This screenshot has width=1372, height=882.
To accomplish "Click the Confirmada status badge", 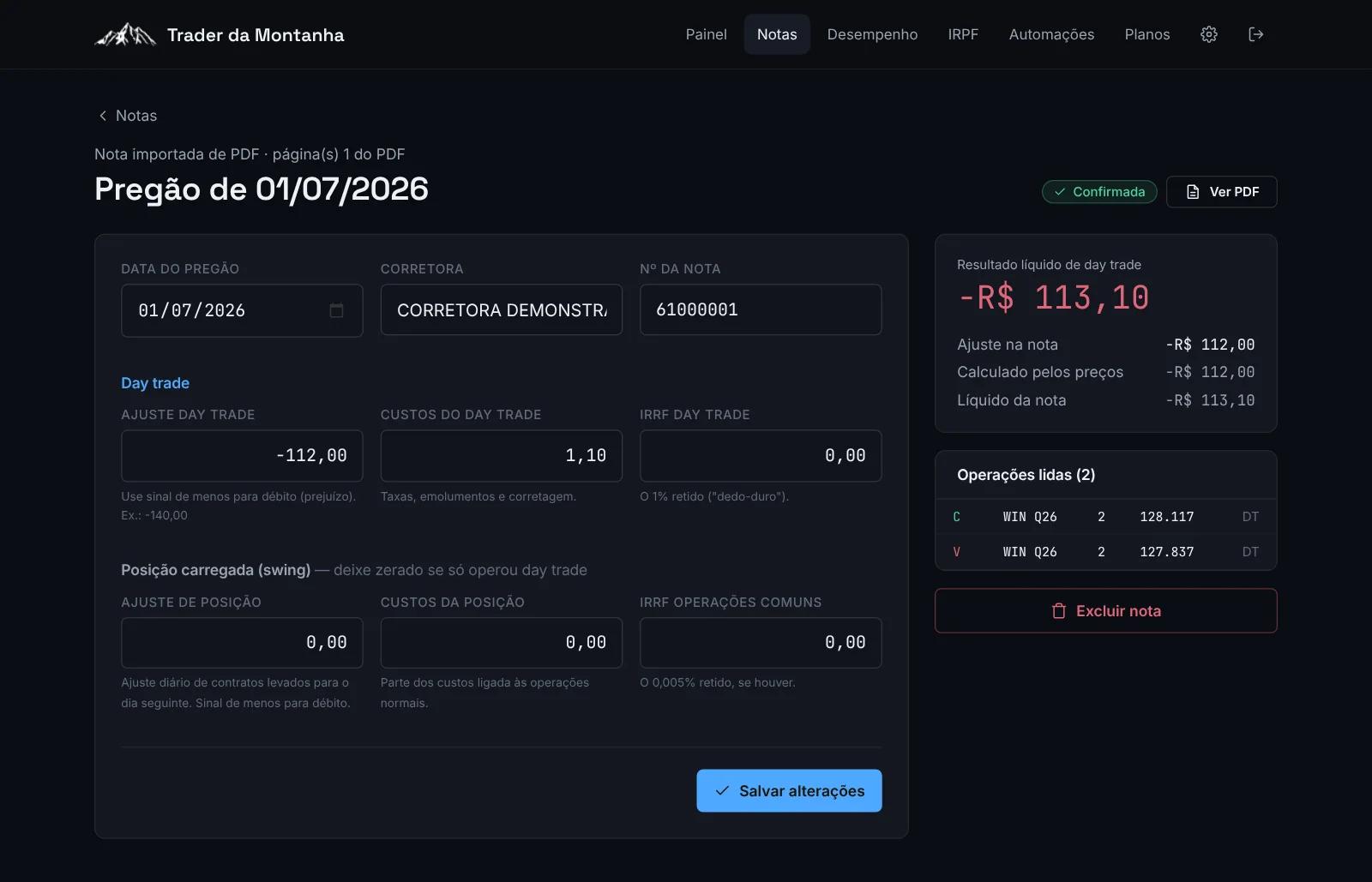I will pyautogui.click(x=1099, y=192).
